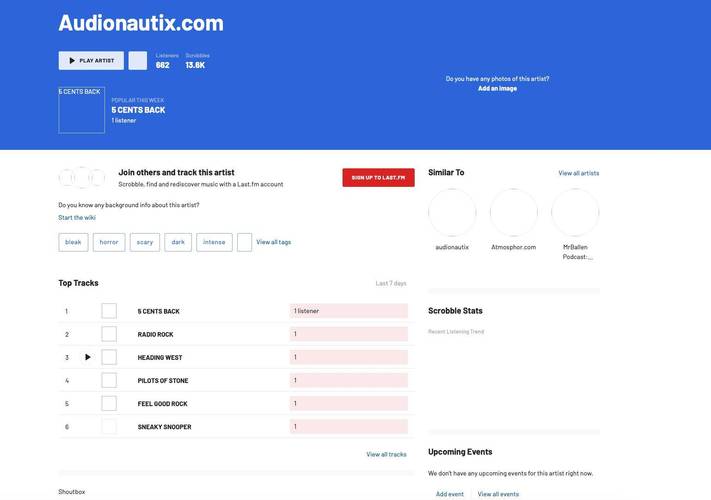Image resolution: width=711 pixels, height=500 pixels.
Task: Open the MrBallen Podcast artist avatar
Action: [575, 212]
